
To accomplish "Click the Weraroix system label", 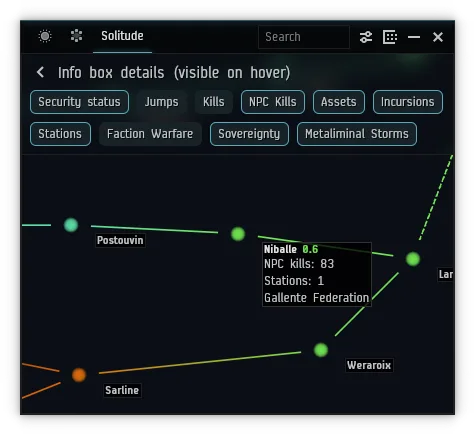I will click(x=369, y=365).
